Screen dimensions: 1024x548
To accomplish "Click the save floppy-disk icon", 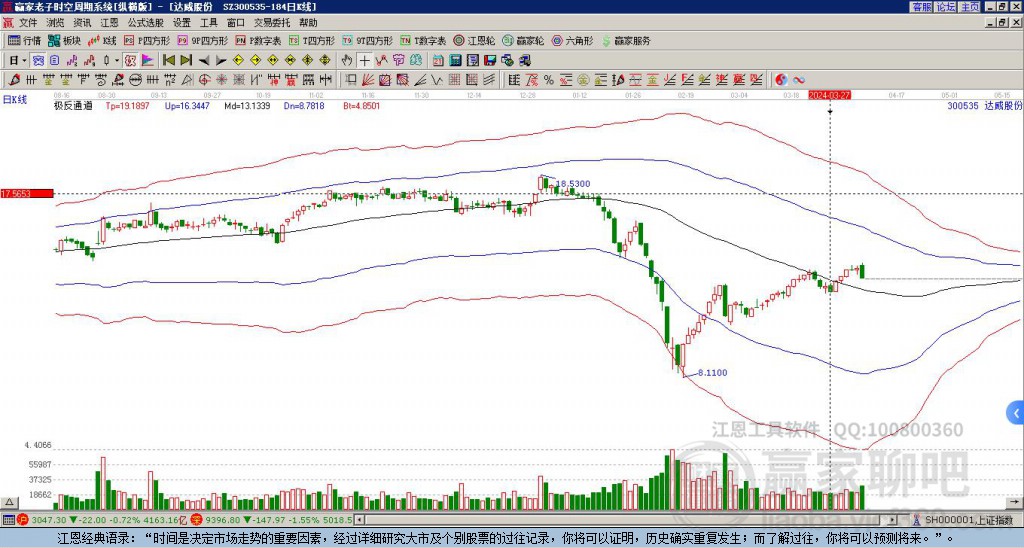I will 490,61.
